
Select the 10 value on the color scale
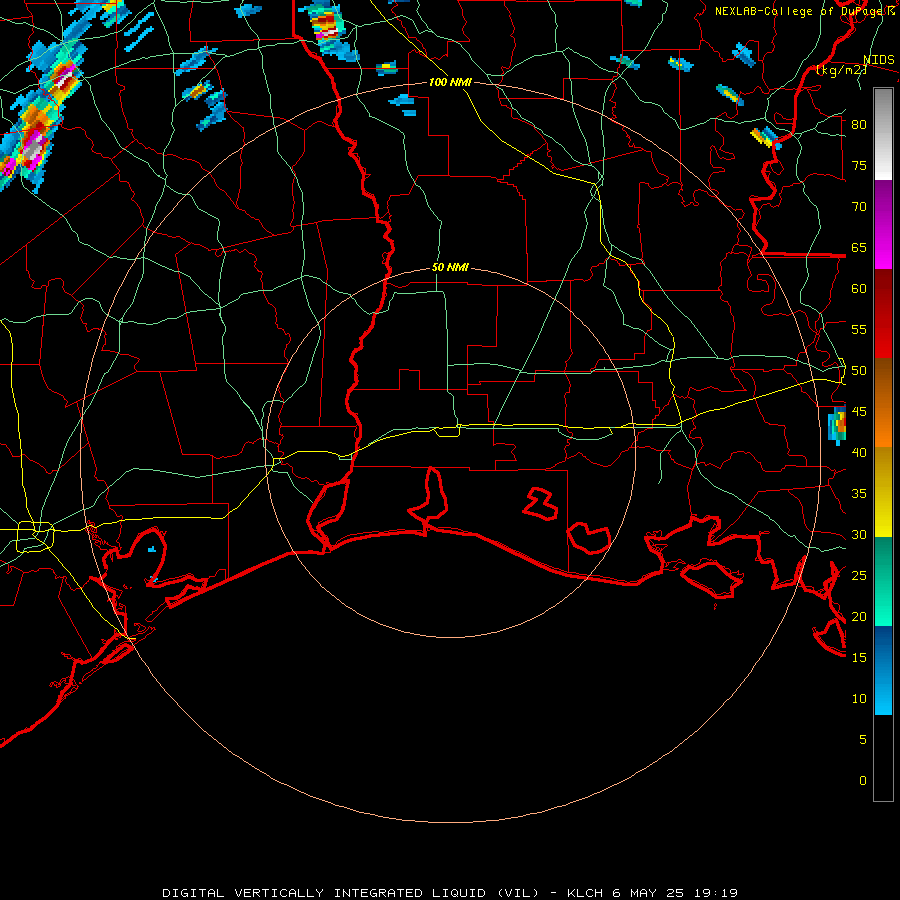[859, 699]
